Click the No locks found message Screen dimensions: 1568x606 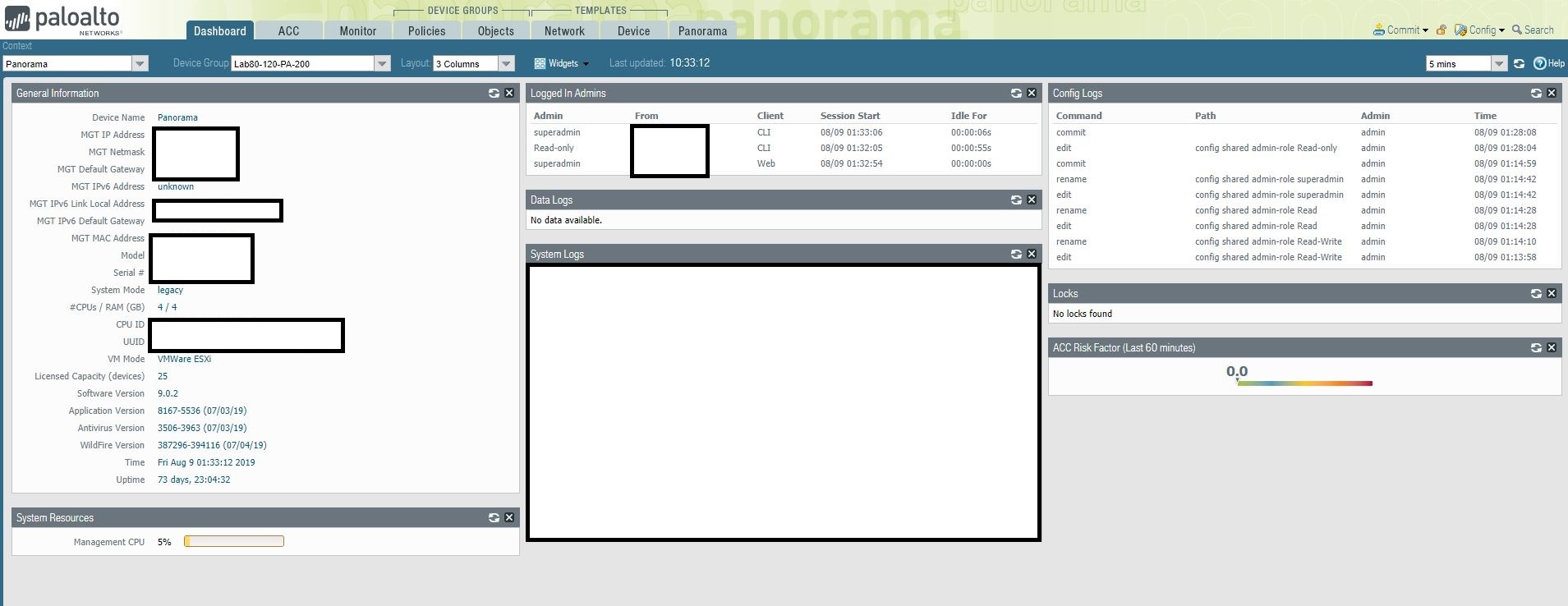(1083, 314)
